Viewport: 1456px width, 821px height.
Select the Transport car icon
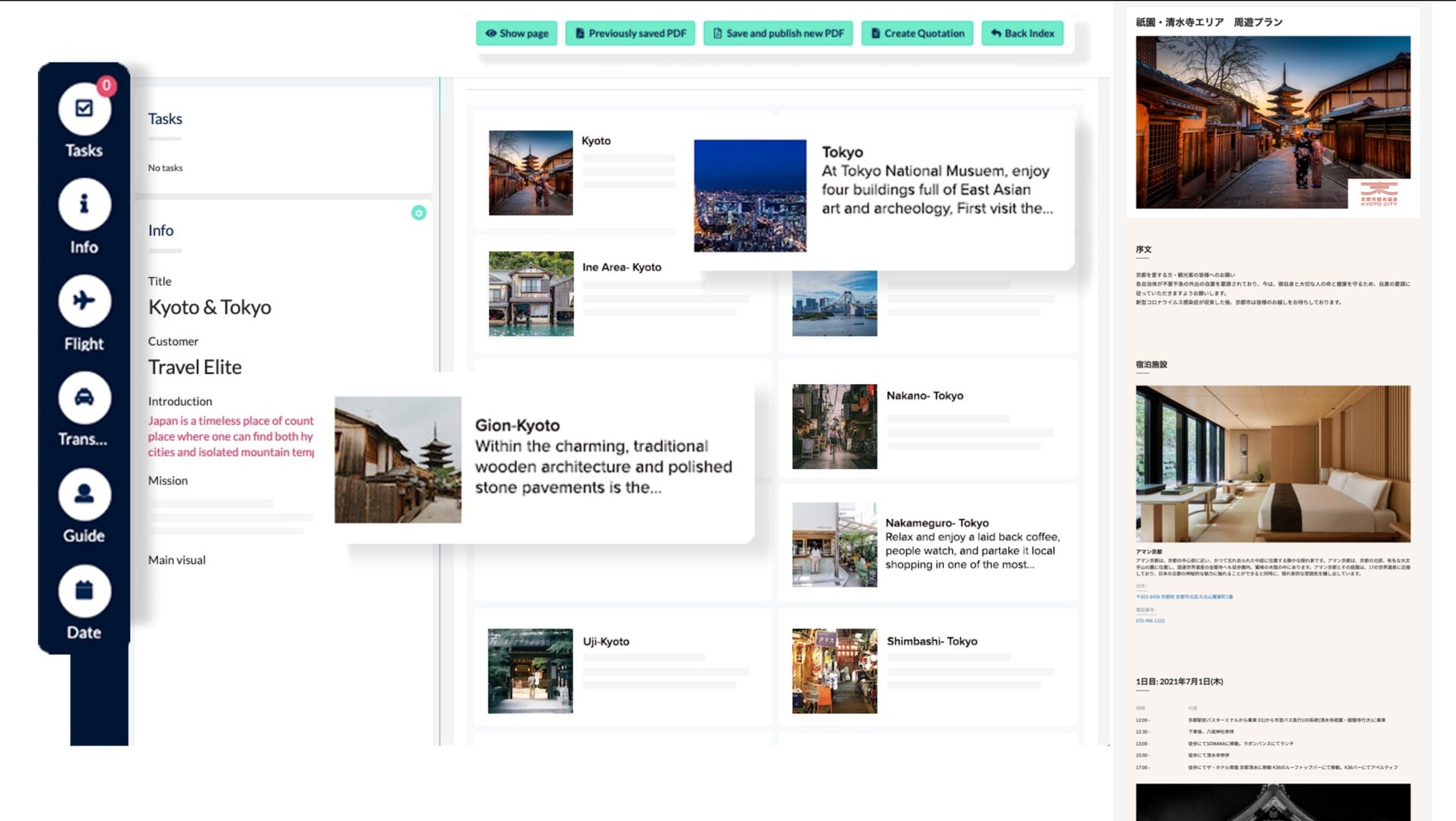tap(84, 397)
